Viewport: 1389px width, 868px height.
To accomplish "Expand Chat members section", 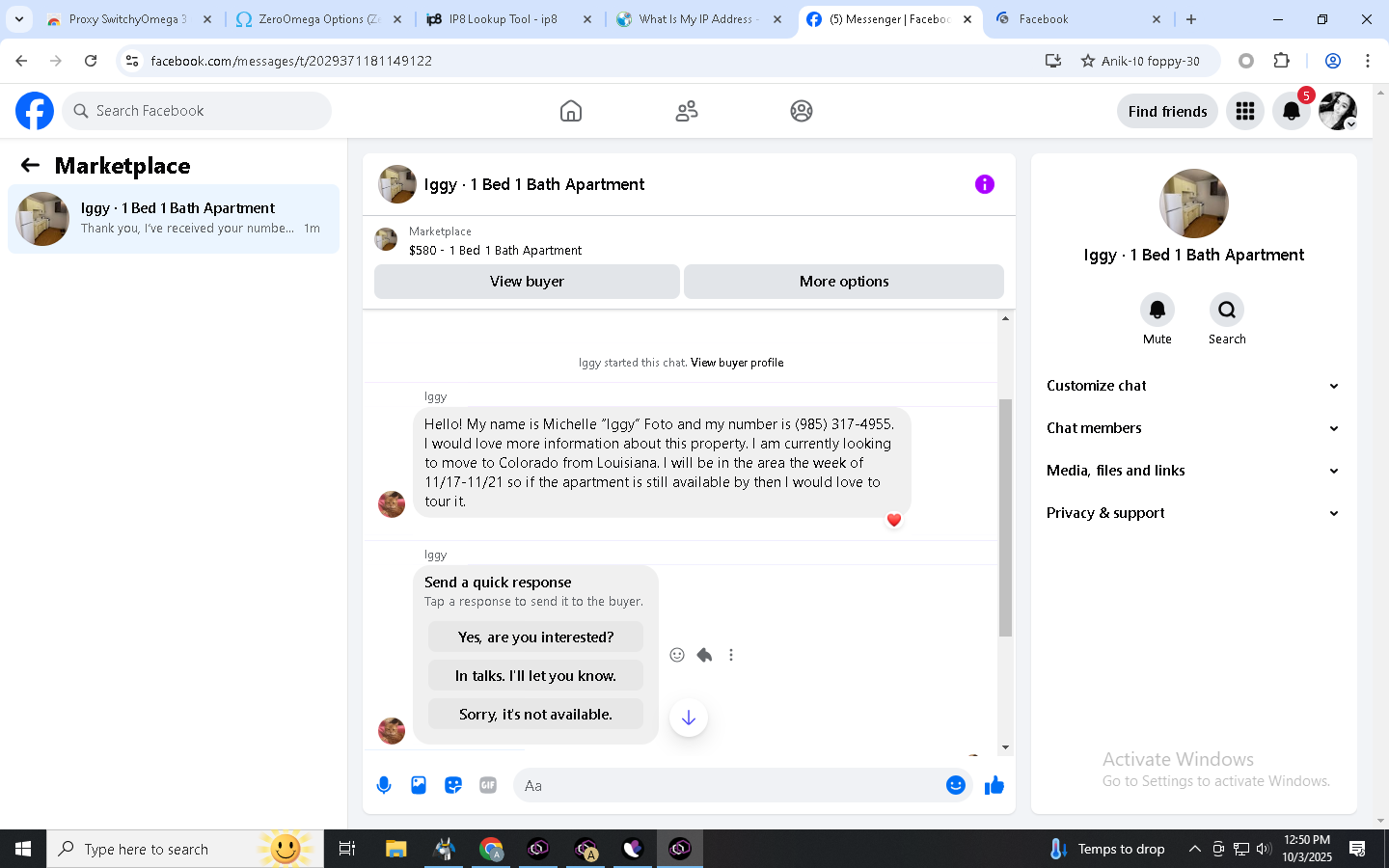I will [x=1193, y=428].
